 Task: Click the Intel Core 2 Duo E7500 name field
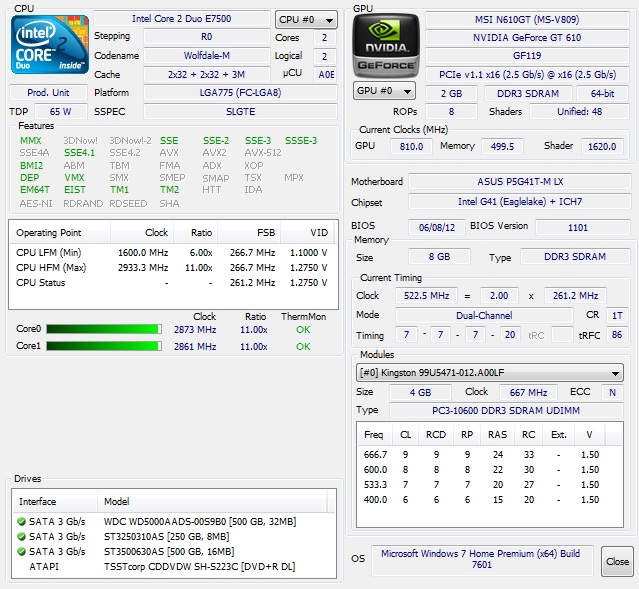(182, 19)
